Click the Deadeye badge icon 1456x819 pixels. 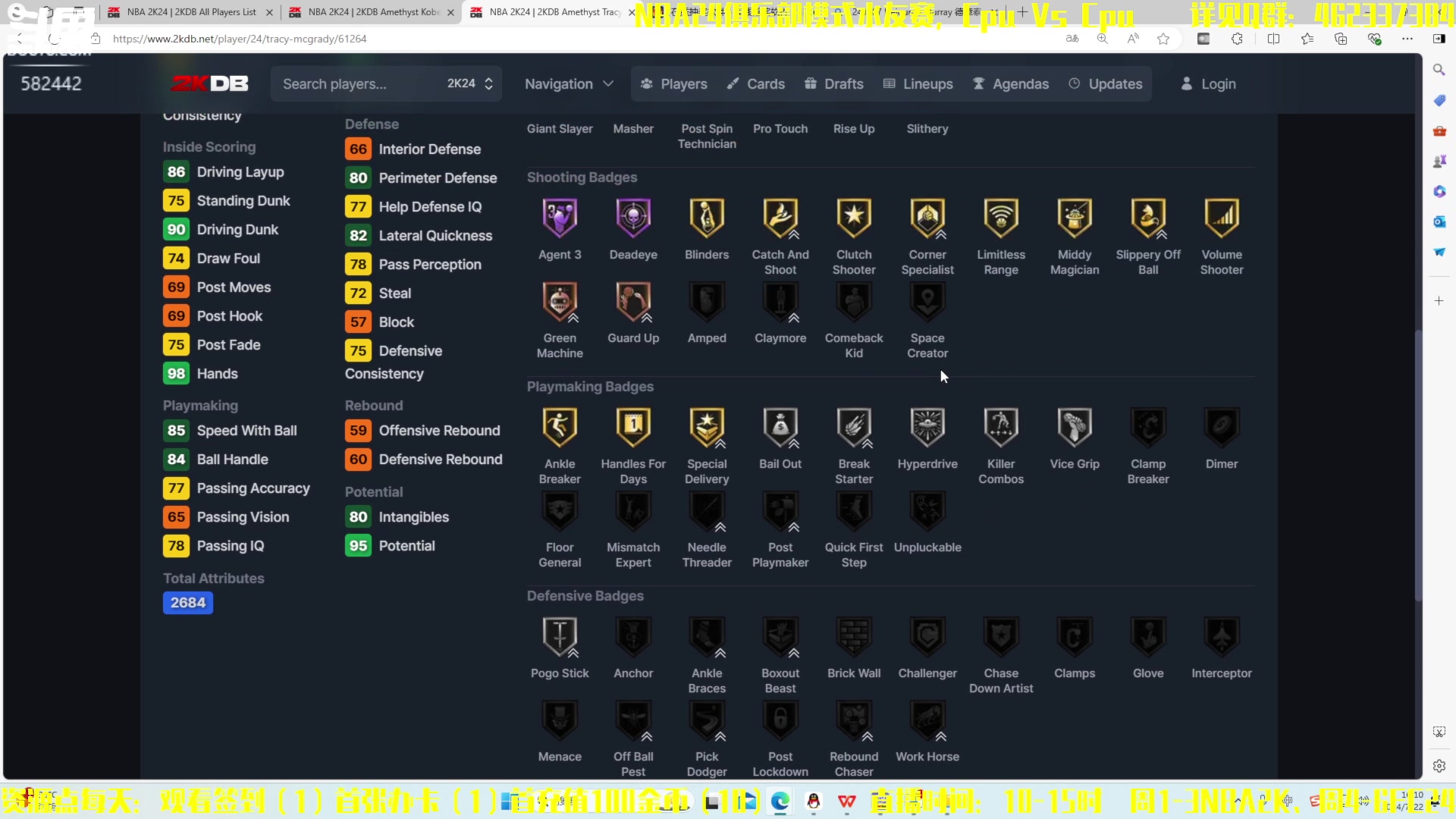pyautogui.click(x=633, y=218)
